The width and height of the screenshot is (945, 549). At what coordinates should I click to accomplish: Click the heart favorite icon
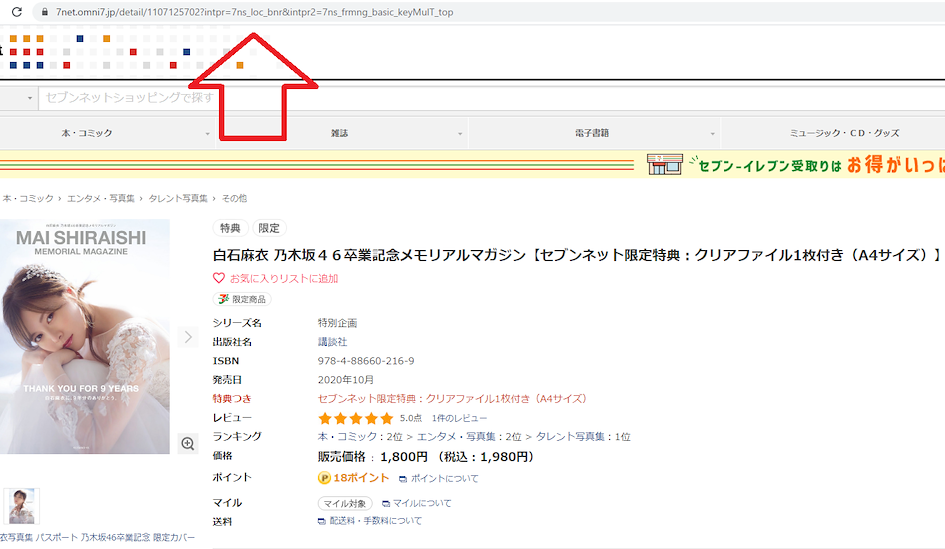pos(219,278)
